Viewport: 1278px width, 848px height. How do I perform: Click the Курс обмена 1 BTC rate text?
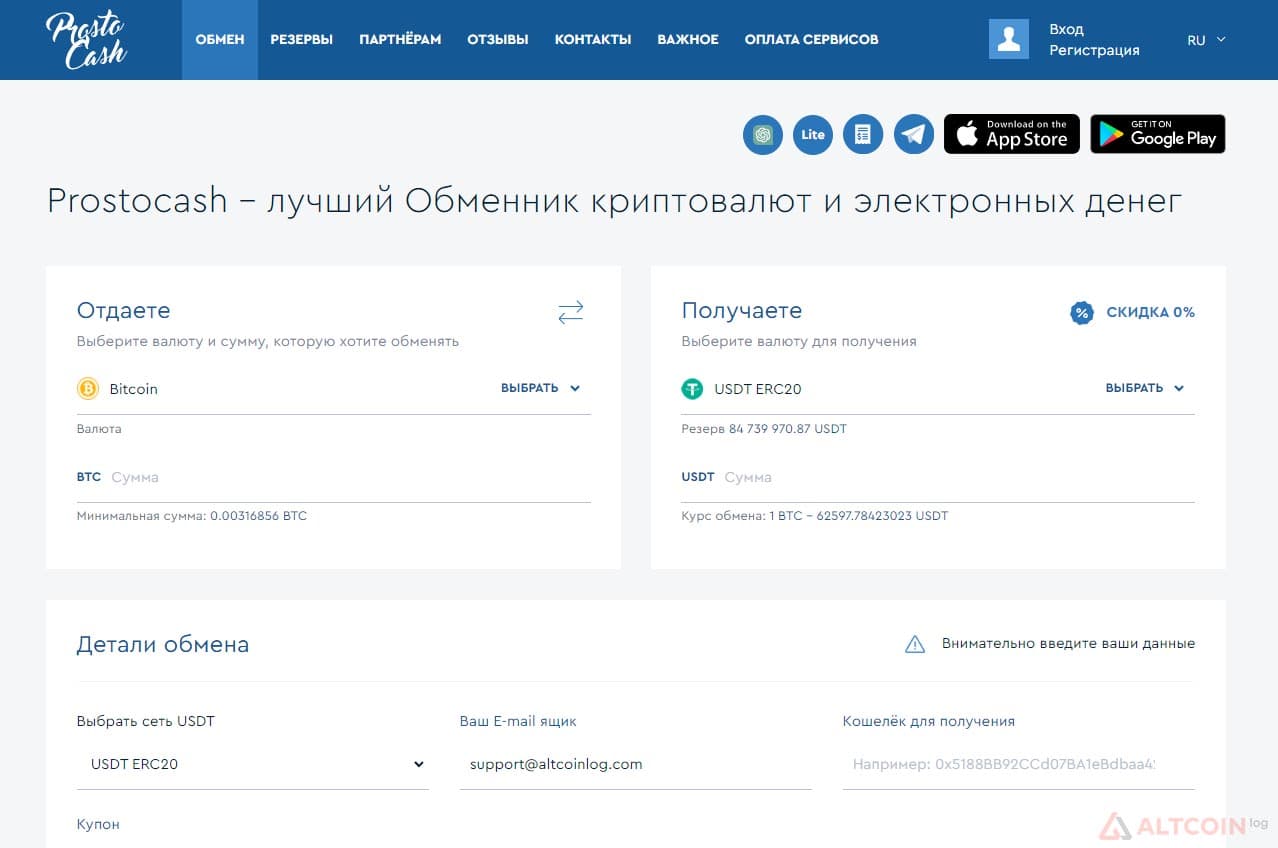tap(815, 516)
